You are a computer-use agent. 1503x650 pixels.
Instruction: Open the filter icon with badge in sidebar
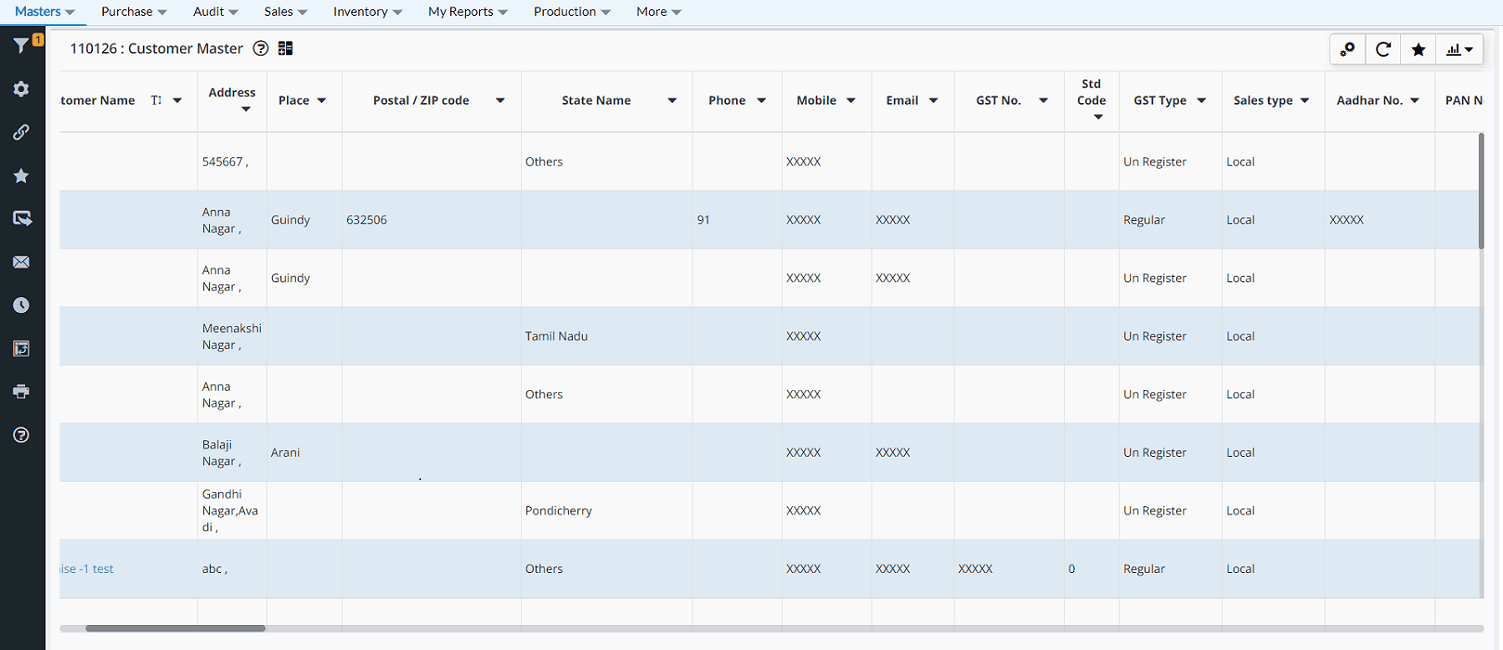coord(21,46)
